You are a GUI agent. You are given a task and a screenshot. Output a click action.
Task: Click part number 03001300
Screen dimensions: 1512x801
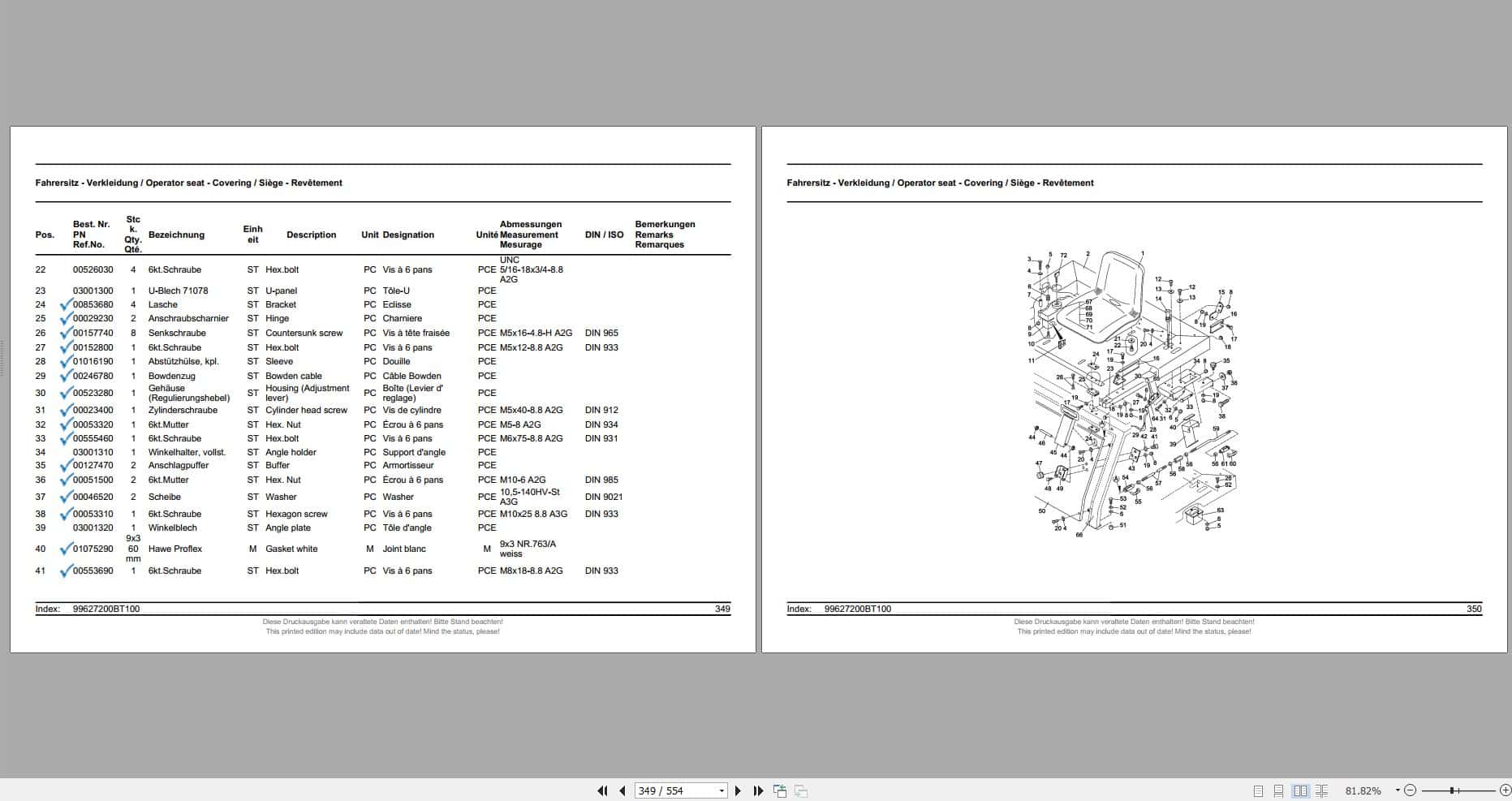(93, 291)
